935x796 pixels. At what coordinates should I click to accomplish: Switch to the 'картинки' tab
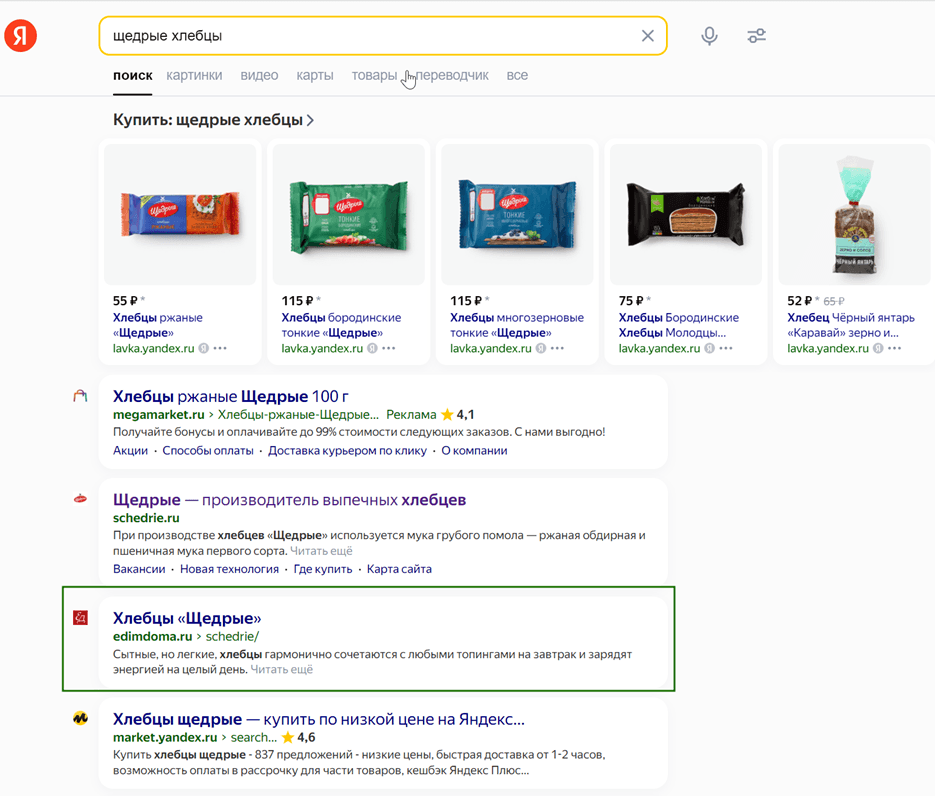click(194, 75)
